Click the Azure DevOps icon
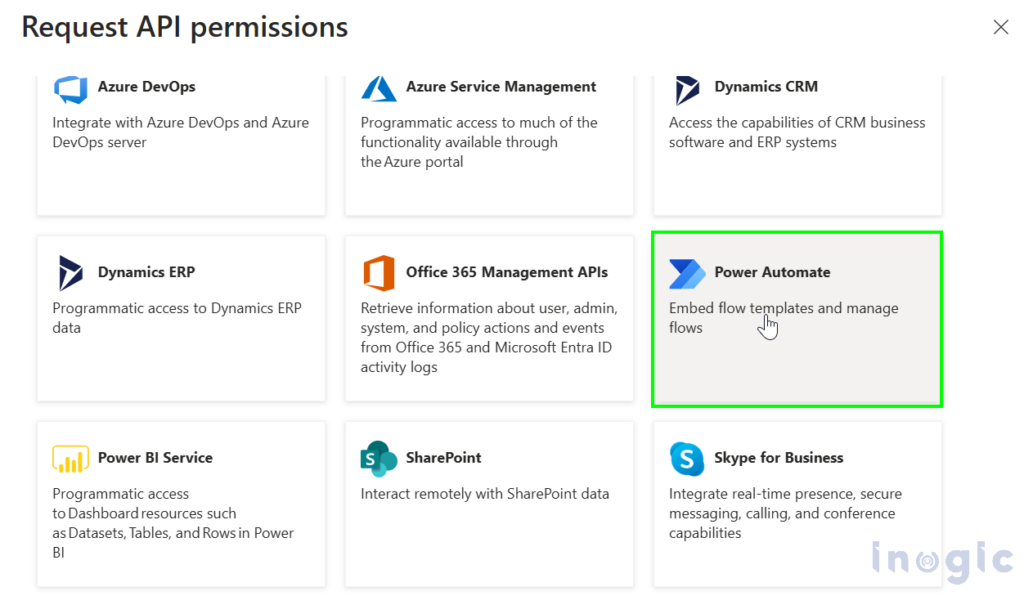 (71, 89)
